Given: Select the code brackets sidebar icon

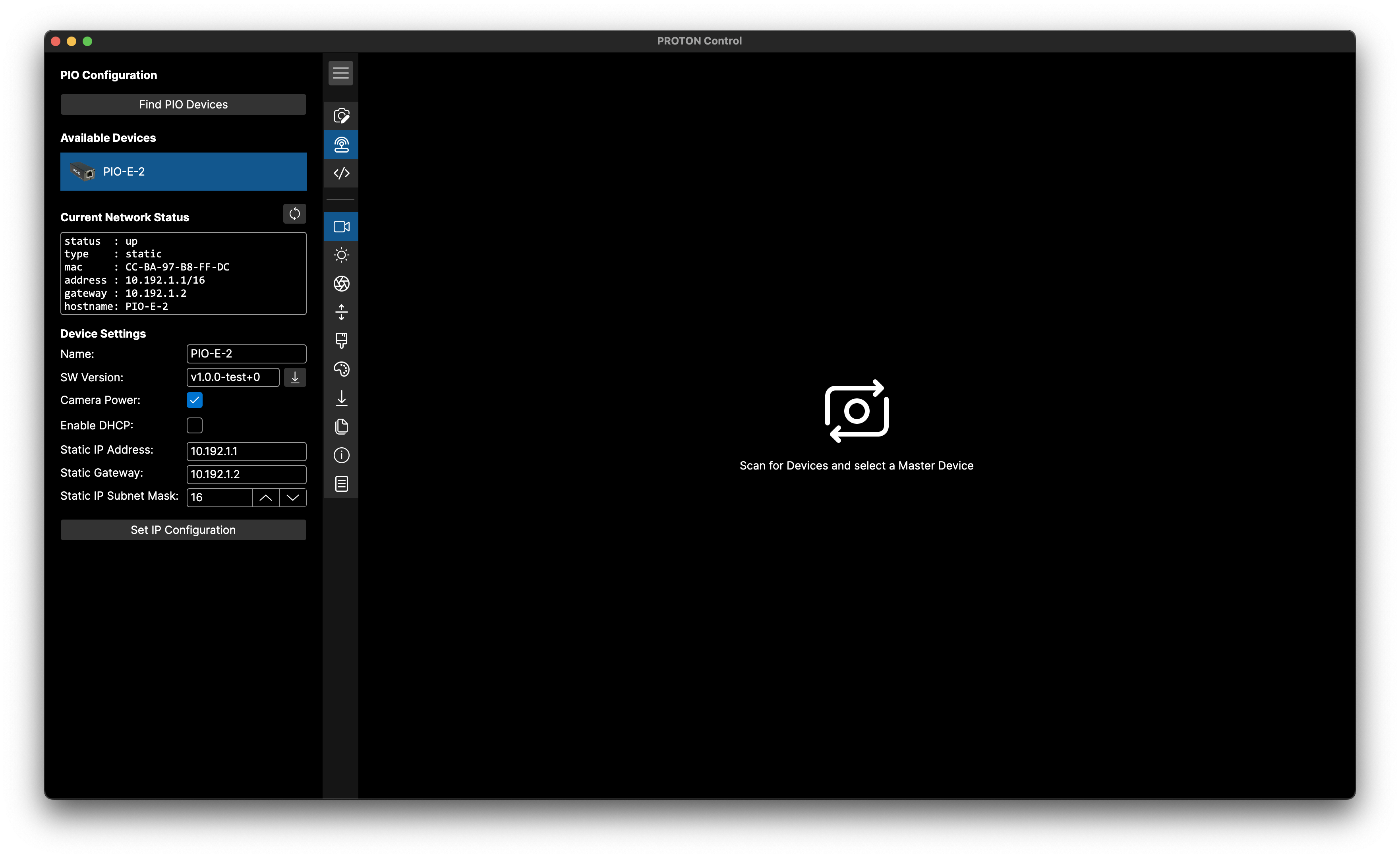Looking at the screenshot, I should [x=341, y=173].
